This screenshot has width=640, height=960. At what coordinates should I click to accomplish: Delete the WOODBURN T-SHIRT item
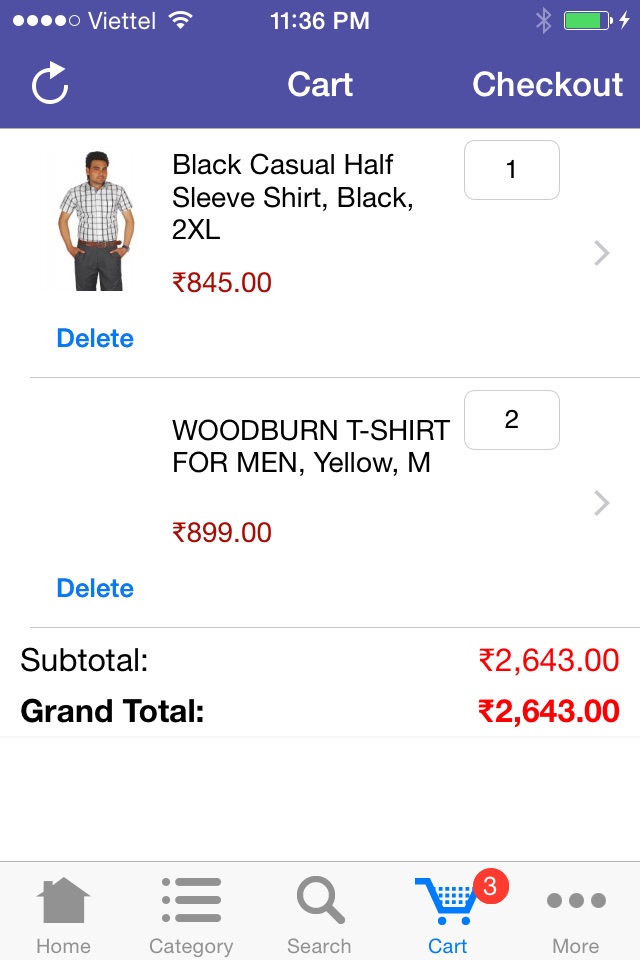[95, 588]
